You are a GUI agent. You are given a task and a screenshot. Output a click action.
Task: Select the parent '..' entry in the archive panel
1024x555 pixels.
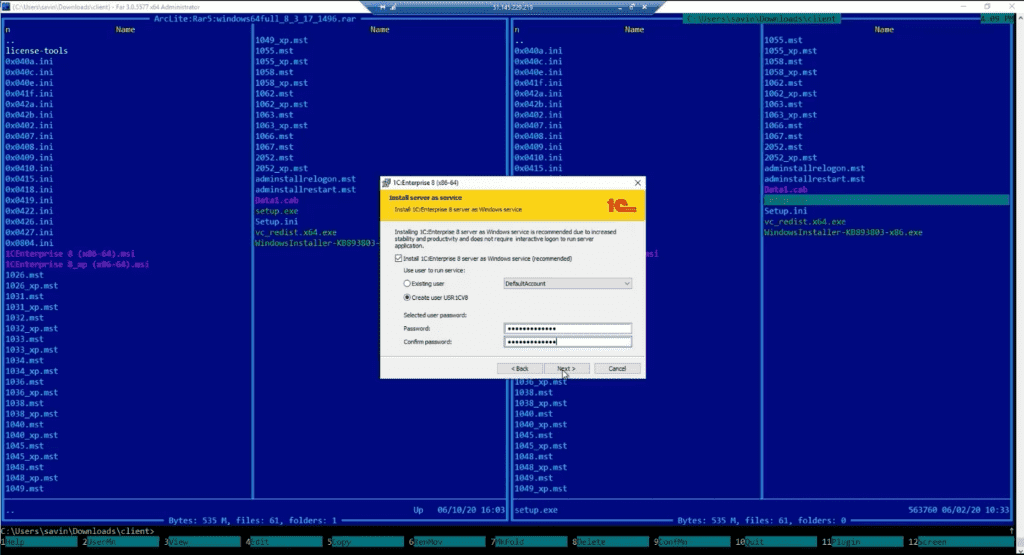[10, 40]
